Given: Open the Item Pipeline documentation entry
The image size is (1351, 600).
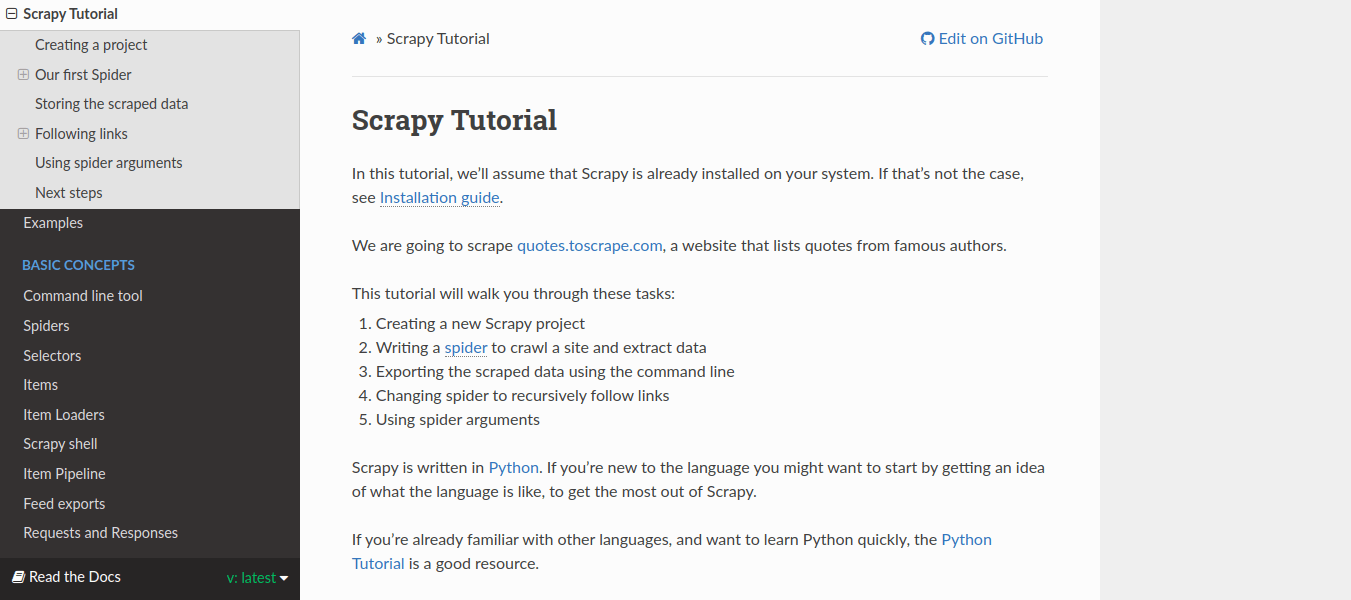Looking at the screenshot, I should pyautogui.click(x=63, y=473).
